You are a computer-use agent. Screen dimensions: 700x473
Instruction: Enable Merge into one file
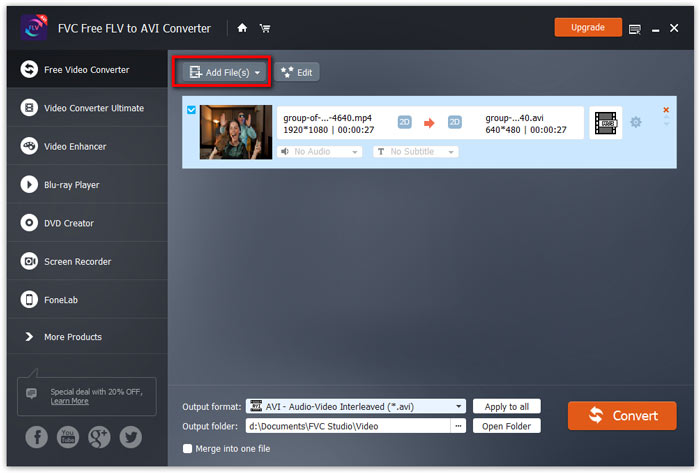tap(188, 448)
